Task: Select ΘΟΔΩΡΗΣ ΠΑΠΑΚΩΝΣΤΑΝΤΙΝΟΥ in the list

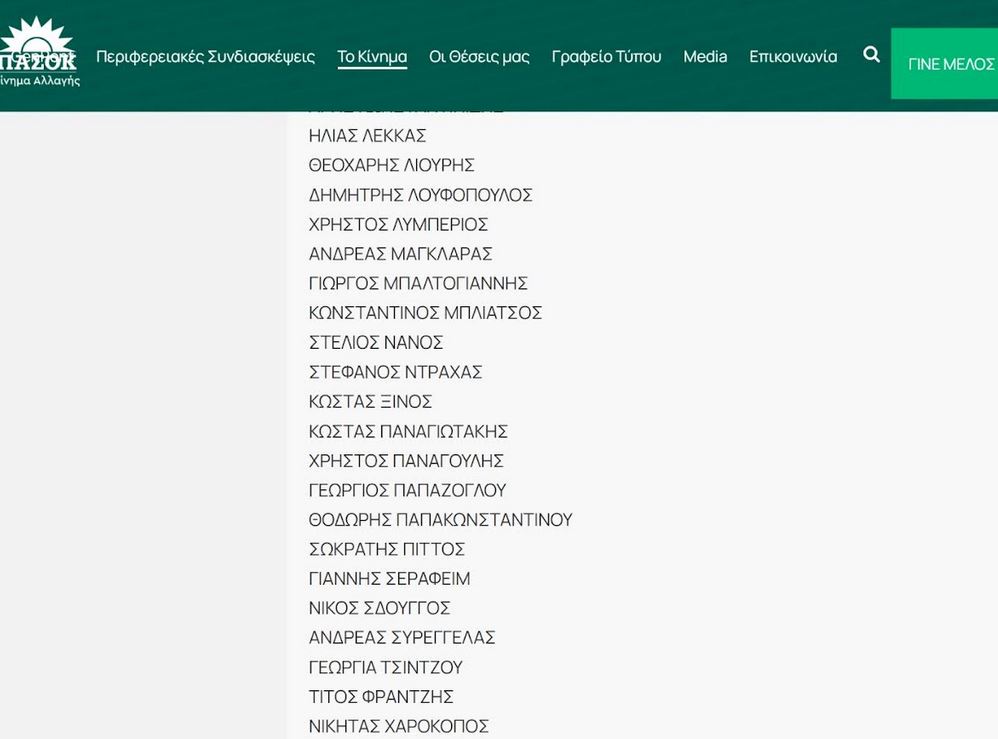Action: point(440,520)
